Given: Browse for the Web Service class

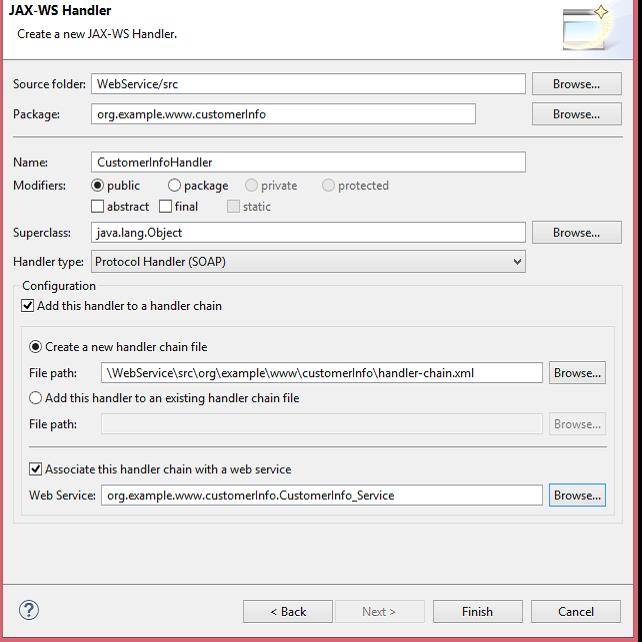Looking at the screenshot, I should pyautogui.click(x=577, y=495).
